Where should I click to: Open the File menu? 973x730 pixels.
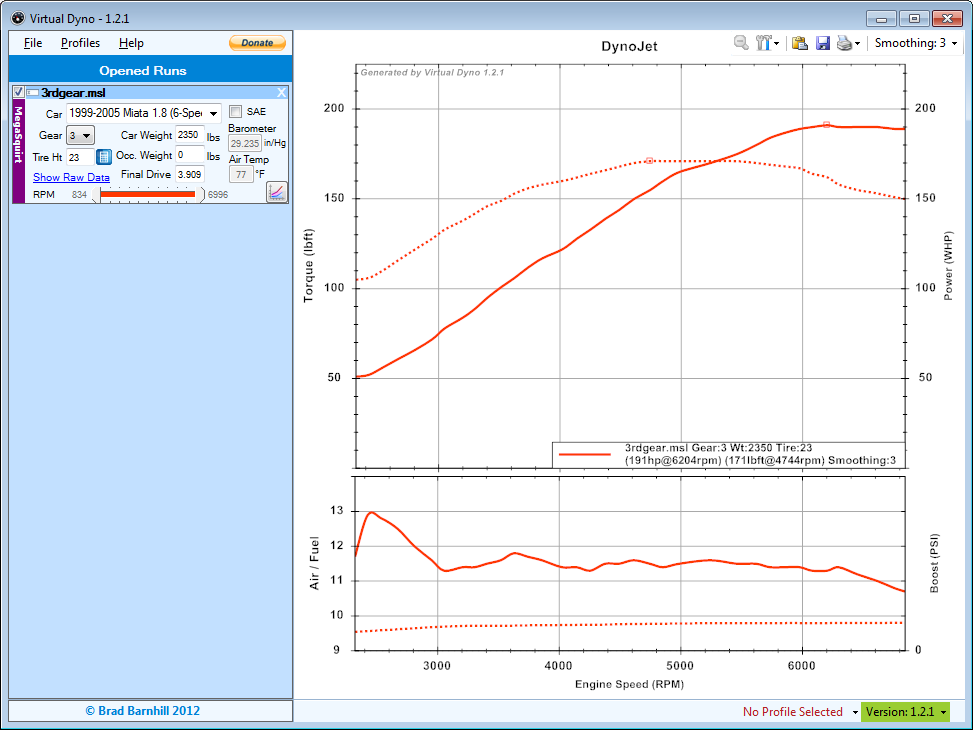33,43
